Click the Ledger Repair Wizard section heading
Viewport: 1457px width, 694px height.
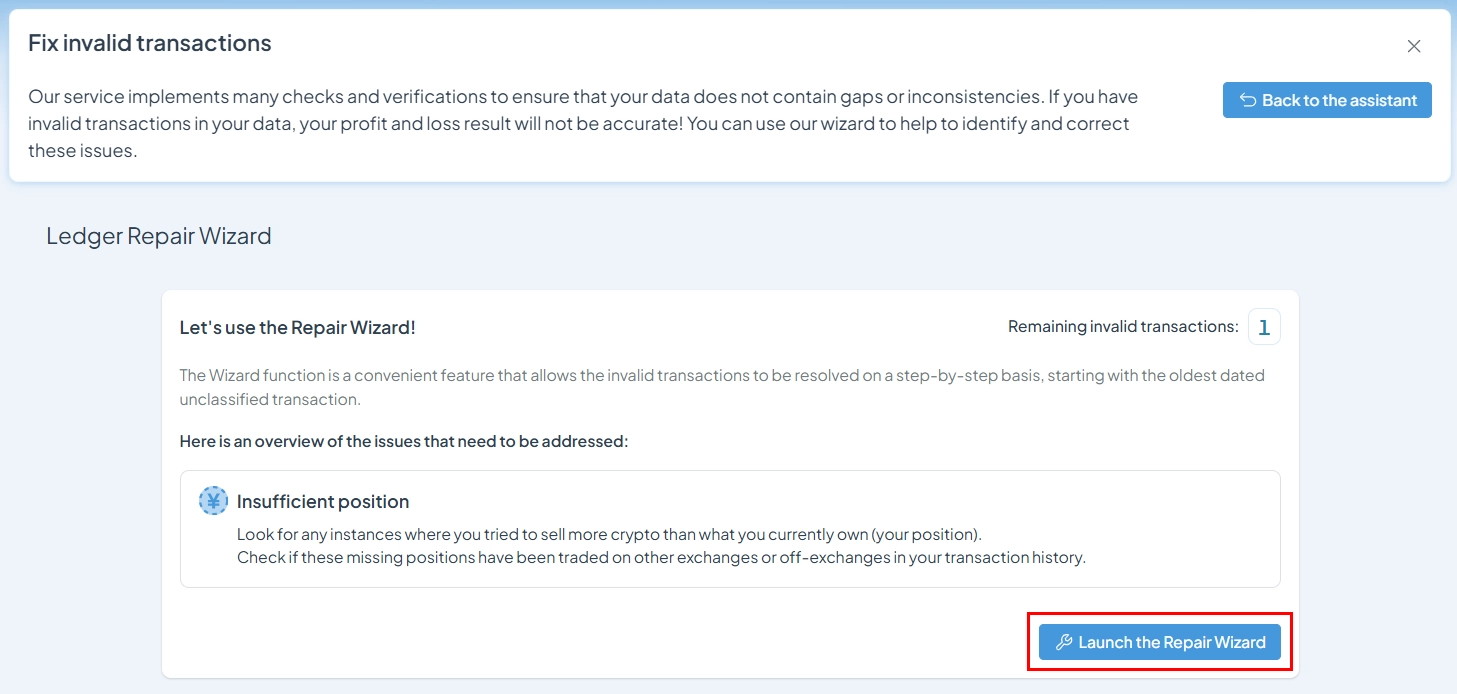click(x=159, y=236)
